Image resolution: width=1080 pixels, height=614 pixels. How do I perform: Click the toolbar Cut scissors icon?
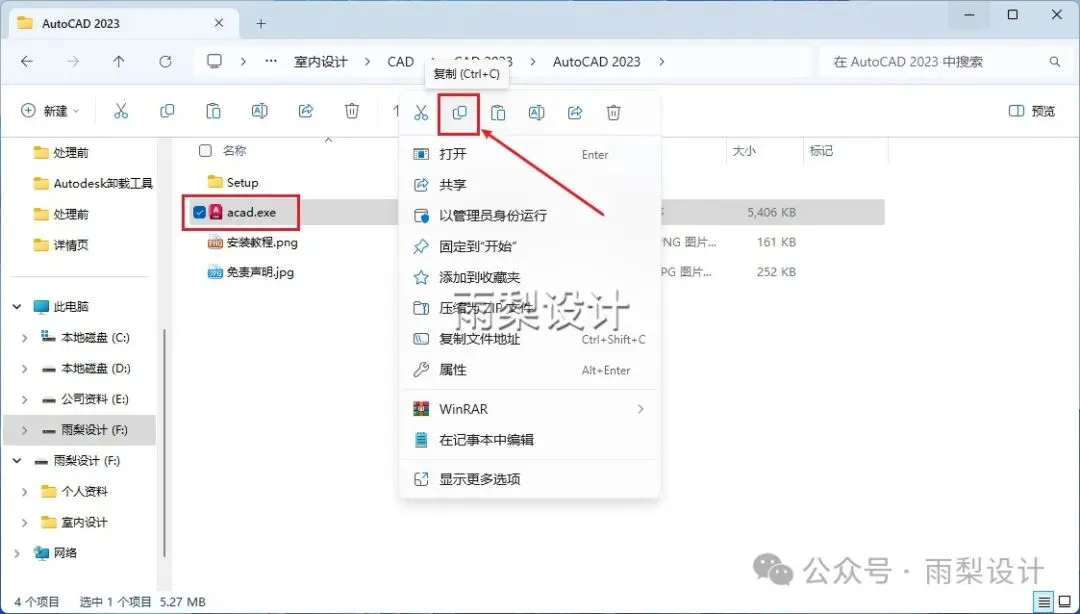(121, 111)
